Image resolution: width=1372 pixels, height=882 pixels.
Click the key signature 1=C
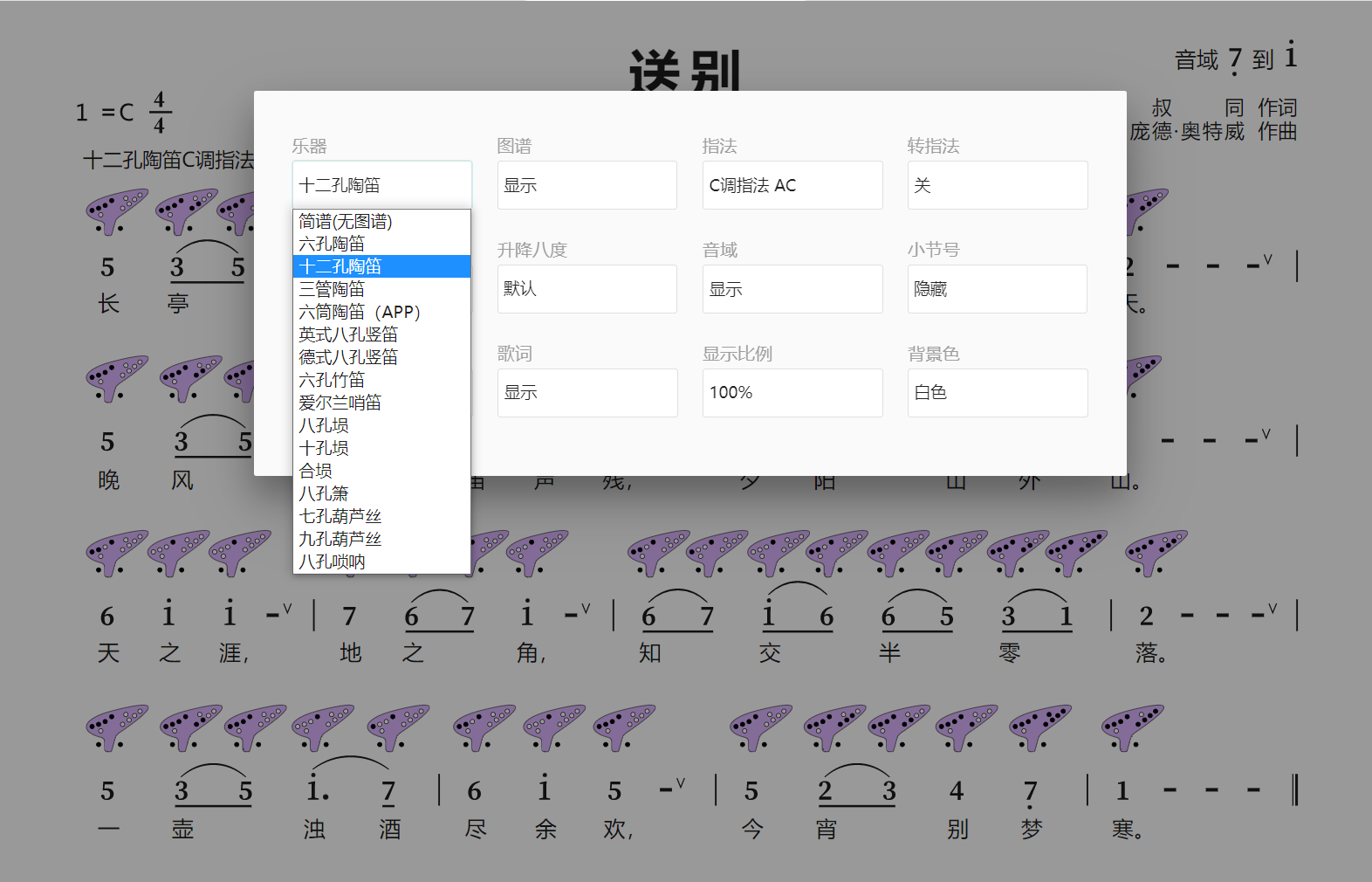[105, 113]
